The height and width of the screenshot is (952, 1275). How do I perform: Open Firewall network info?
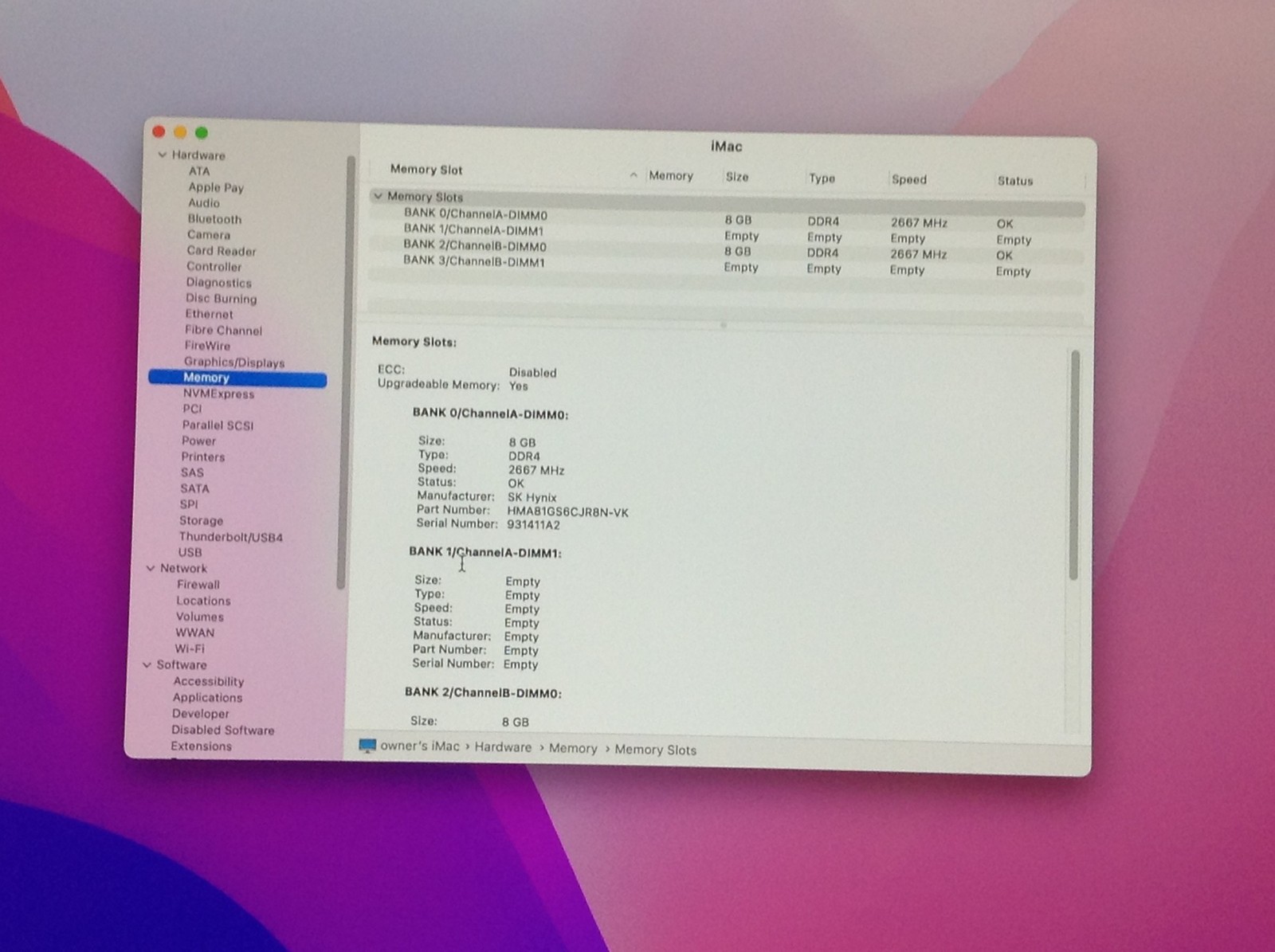tap(198, 584)
